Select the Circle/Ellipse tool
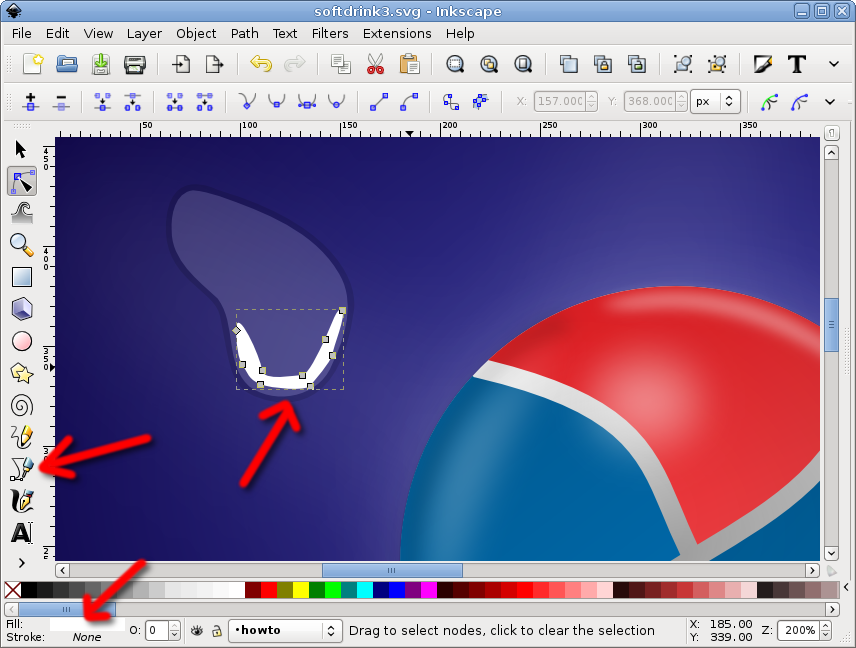The width and height of the screenshot is (856, 648). [x=22, y=341]
